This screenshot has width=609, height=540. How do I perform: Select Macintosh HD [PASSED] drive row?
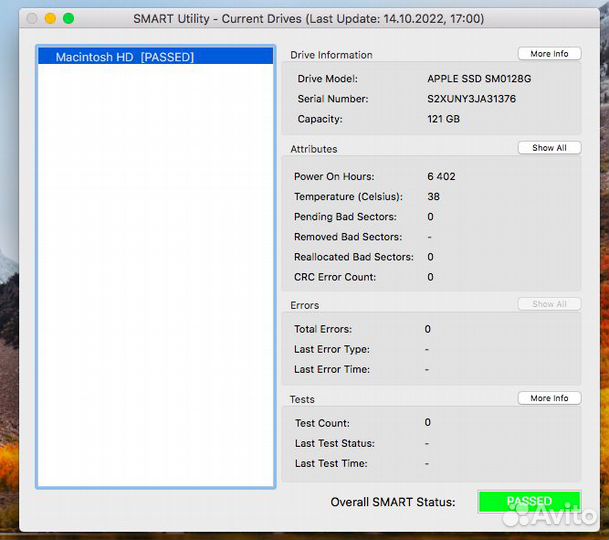coord(155,57)
